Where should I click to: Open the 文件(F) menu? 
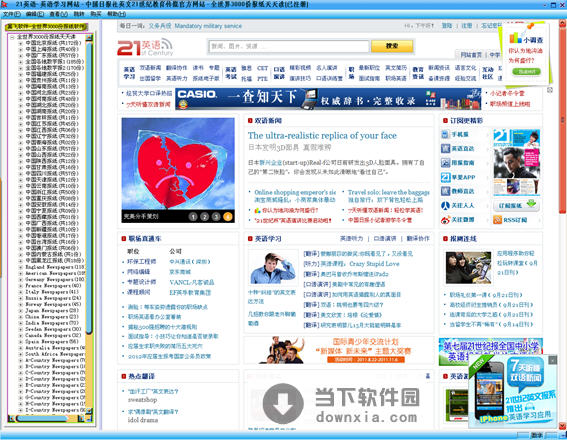click(12, 14)
